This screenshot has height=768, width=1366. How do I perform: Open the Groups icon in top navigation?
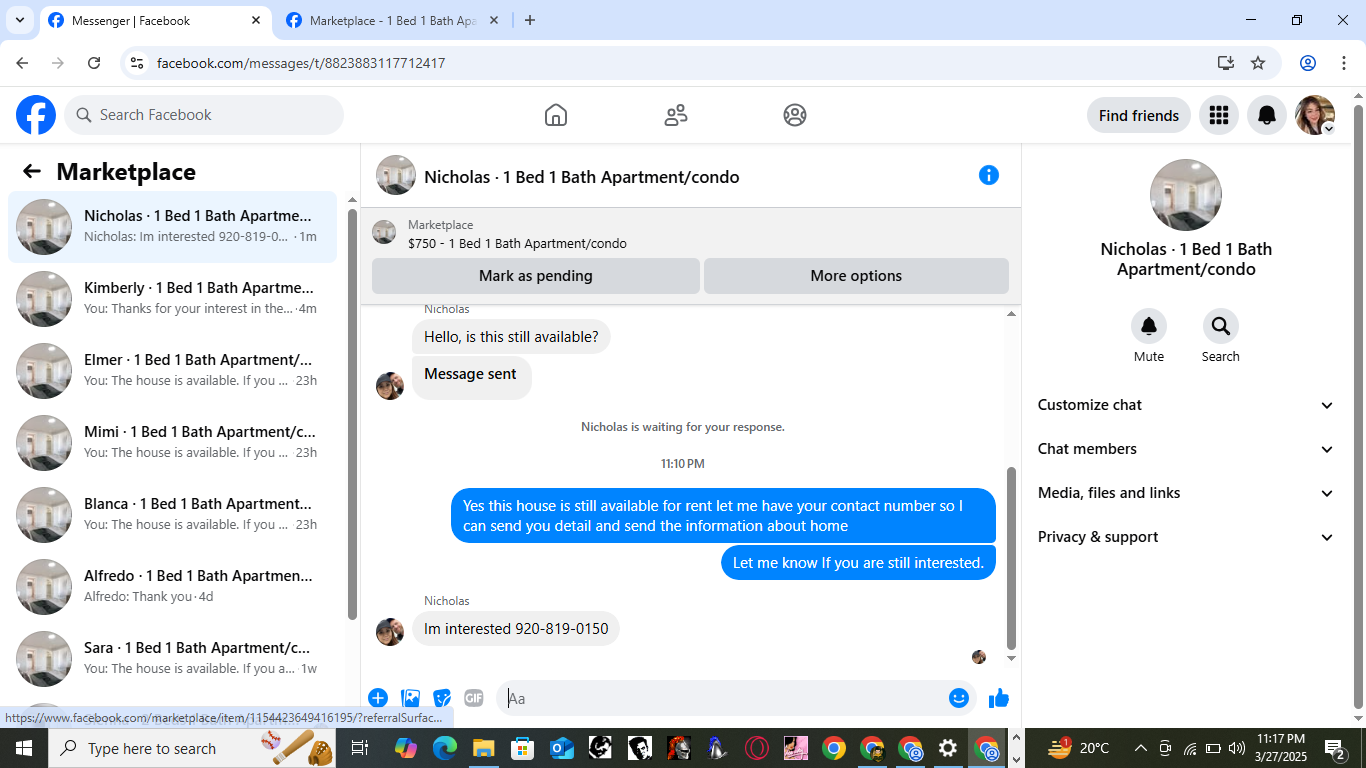[795, 115]
